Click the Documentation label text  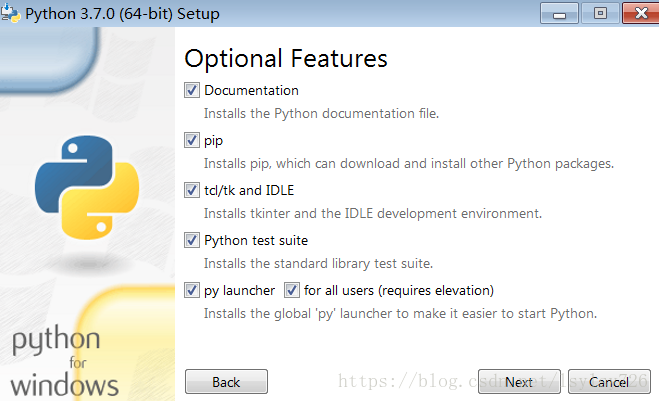click(251, 90)
